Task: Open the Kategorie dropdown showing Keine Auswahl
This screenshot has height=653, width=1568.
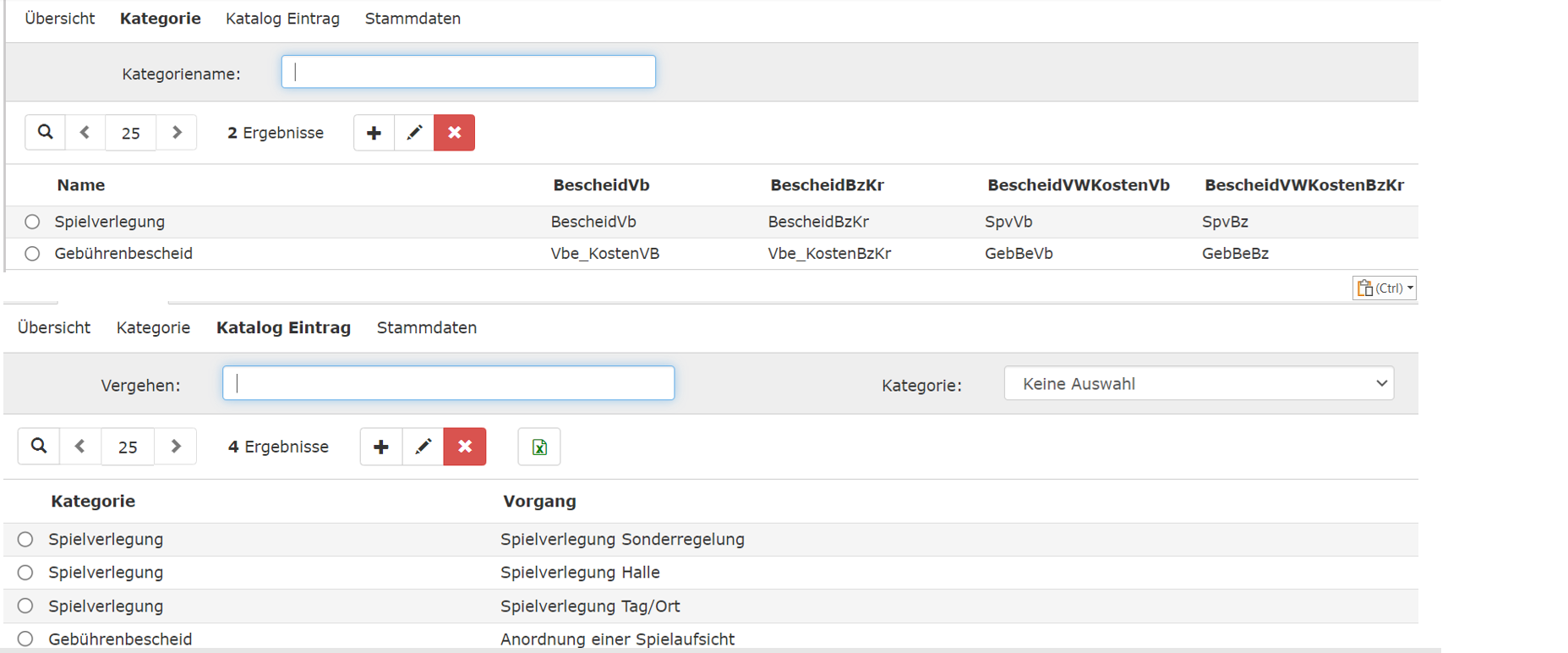Action: tap(1199, 384)
